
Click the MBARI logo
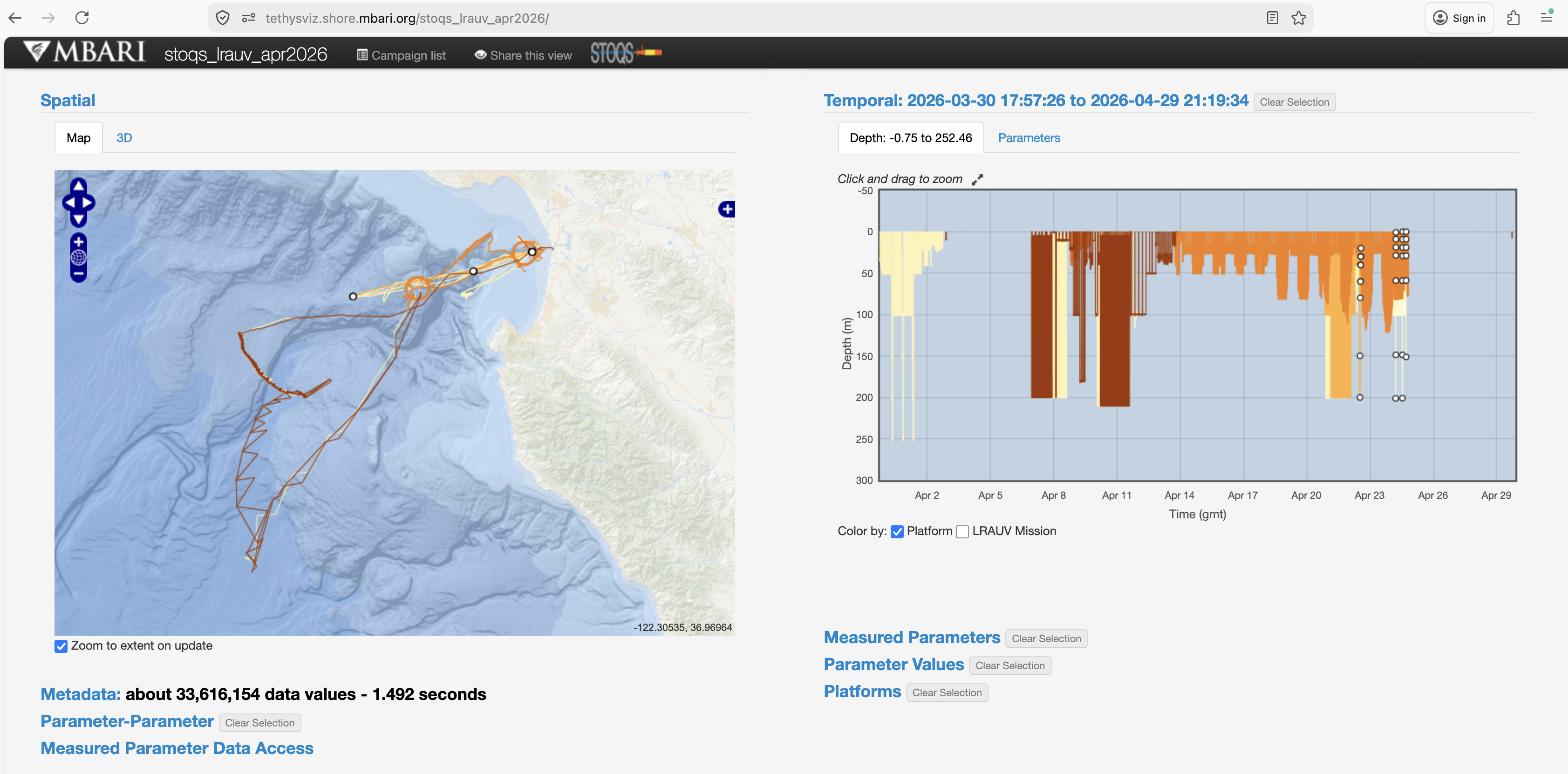(85, 52)
